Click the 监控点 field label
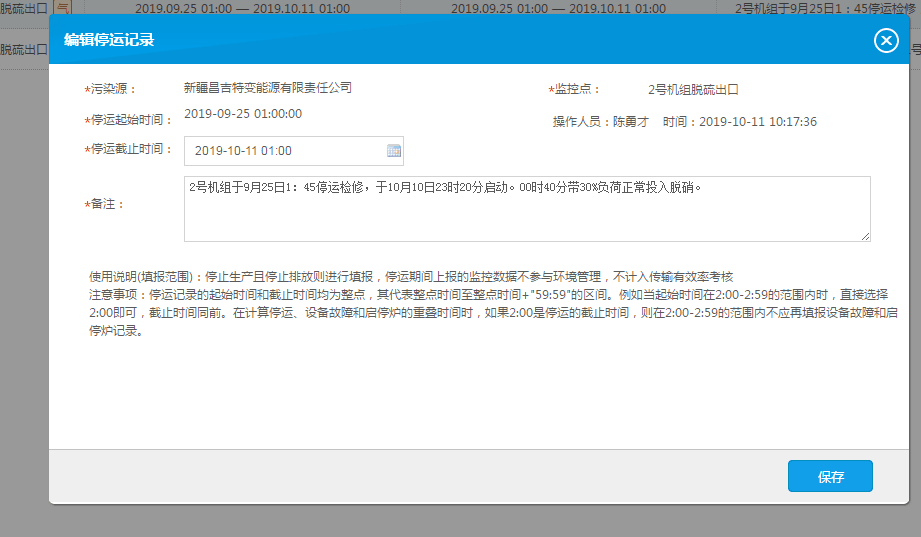Viewport: 921px width, 537px height. coord(574,89)
